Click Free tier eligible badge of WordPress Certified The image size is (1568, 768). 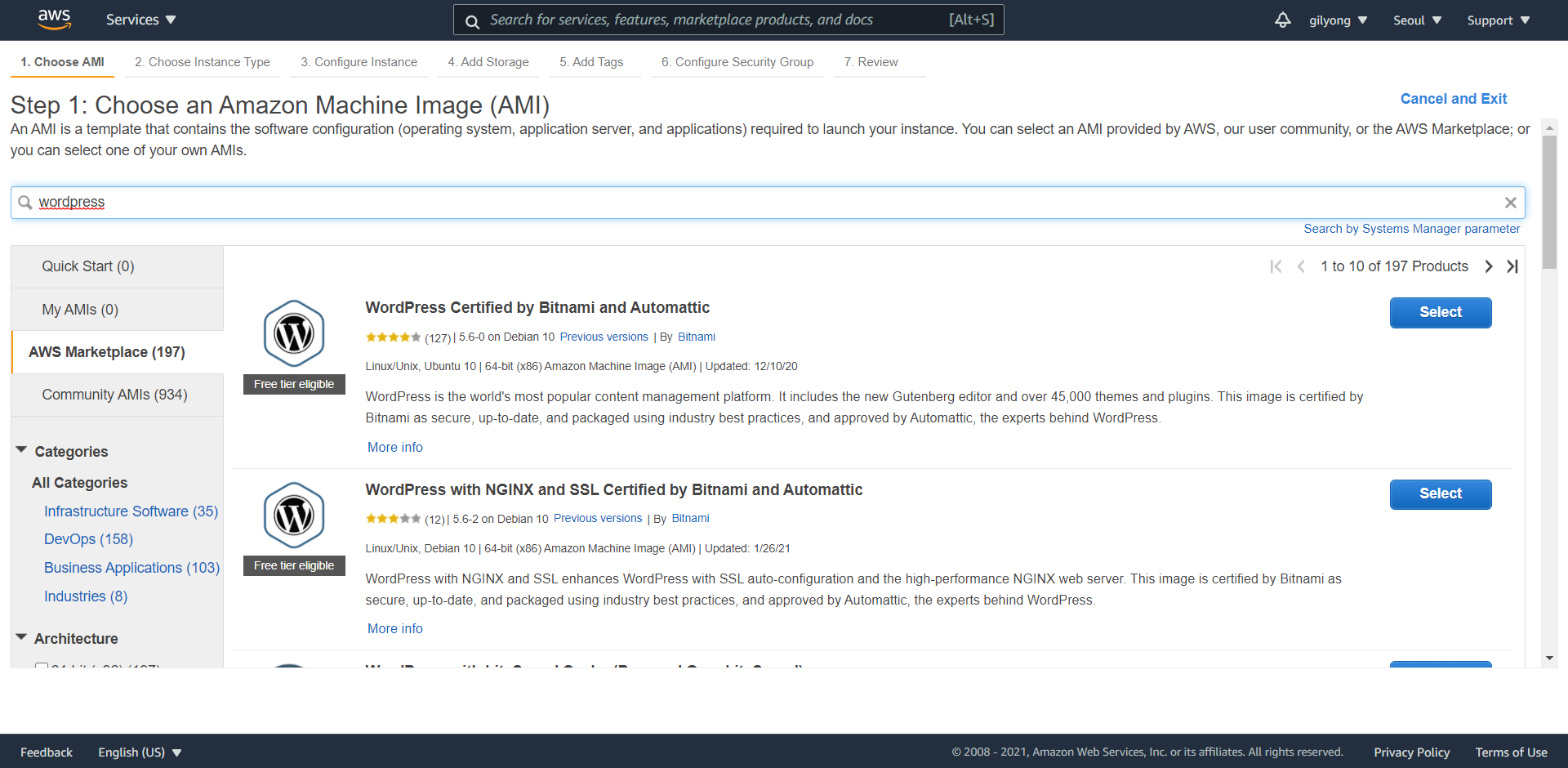[x=294, y=384]
